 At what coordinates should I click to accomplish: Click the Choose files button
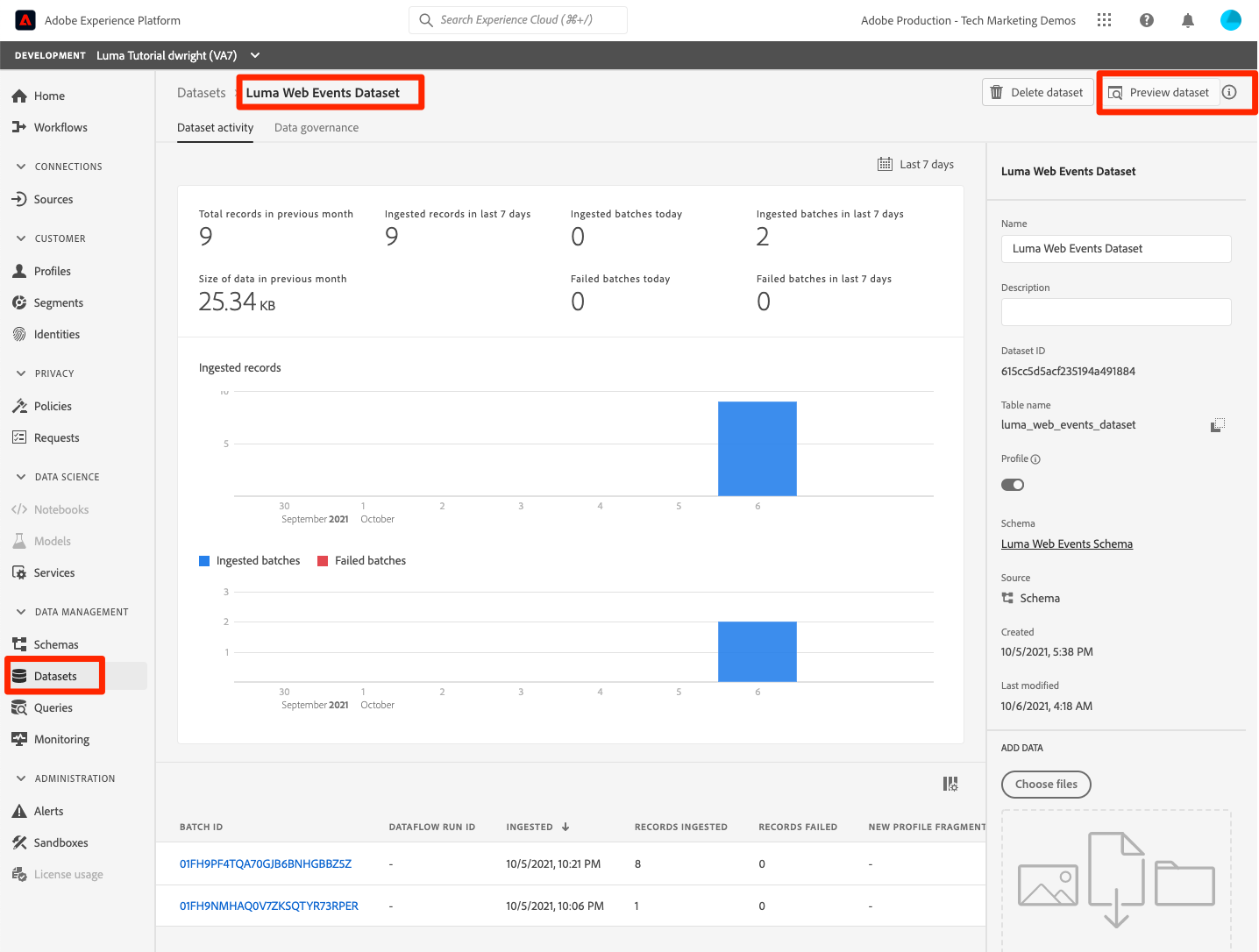pos(1046,785)
